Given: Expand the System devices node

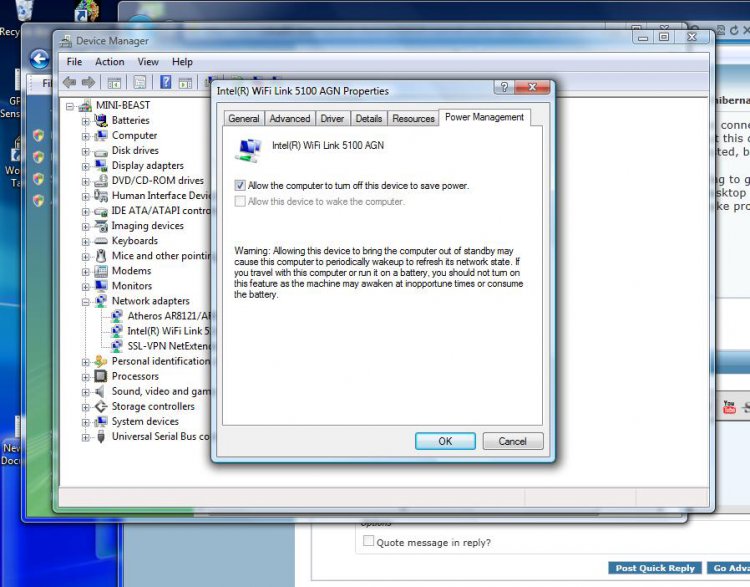Looking at the screenshot, I should click(86, 422).
